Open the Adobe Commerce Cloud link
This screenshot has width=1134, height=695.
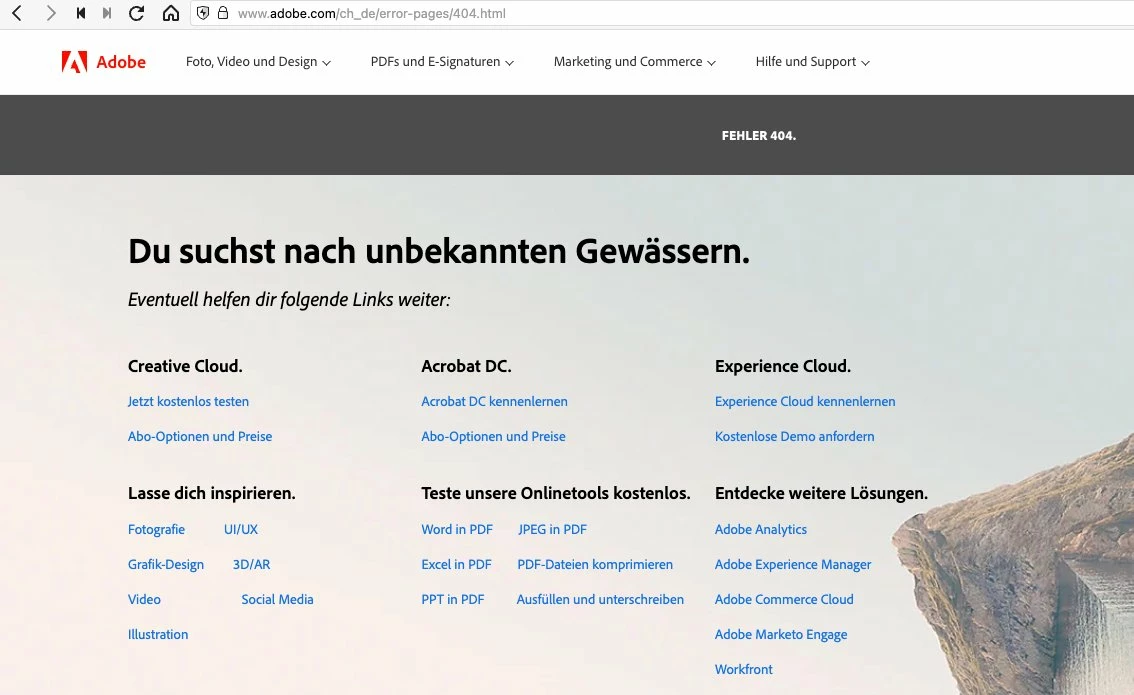pos(784,600)
